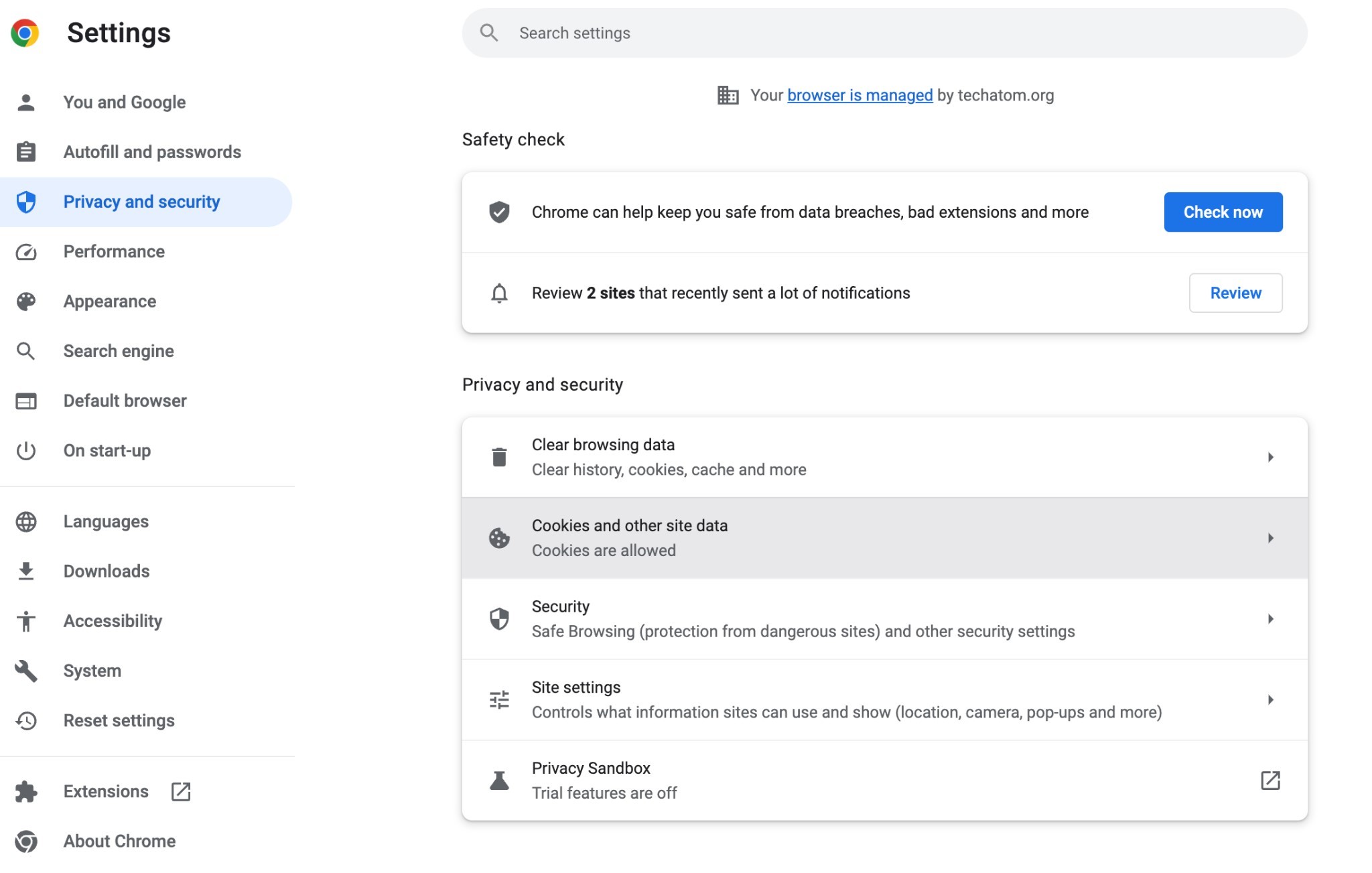Click the external link icon beside Extensions
The image size is (1372, 873).
[181, 791]
